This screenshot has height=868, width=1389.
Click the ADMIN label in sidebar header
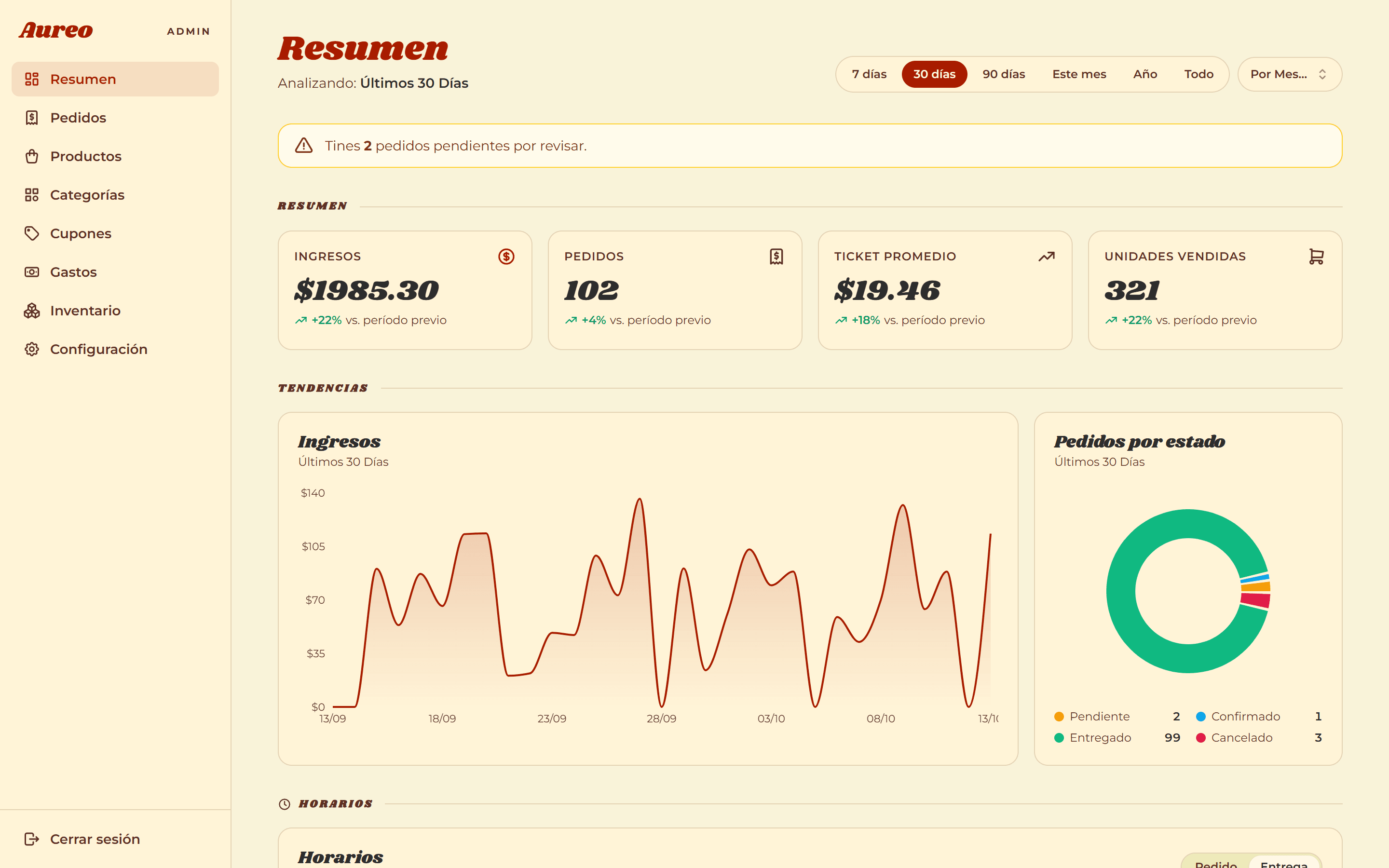(188, 31)
